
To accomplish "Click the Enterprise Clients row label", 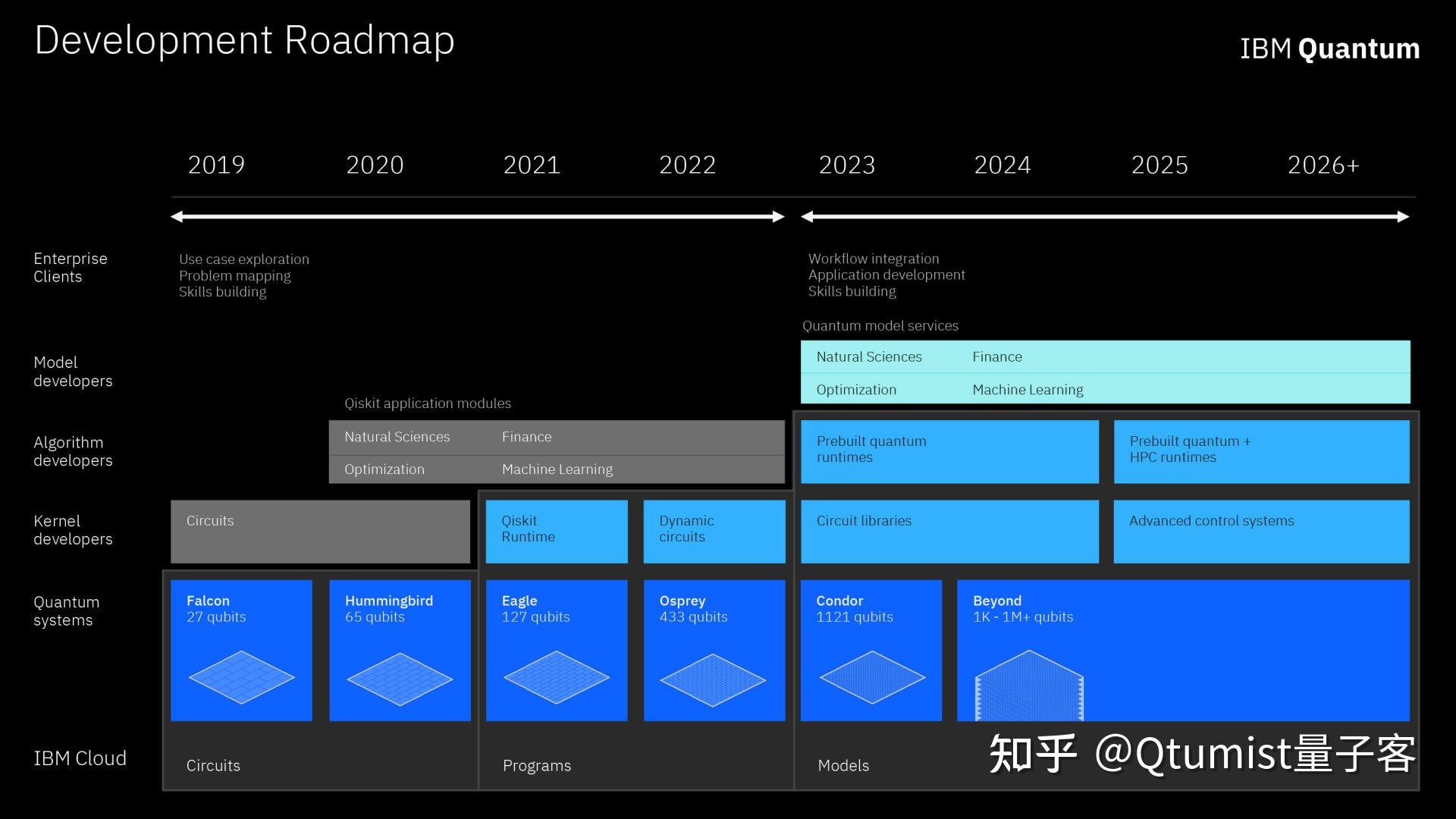I will 70,268.
